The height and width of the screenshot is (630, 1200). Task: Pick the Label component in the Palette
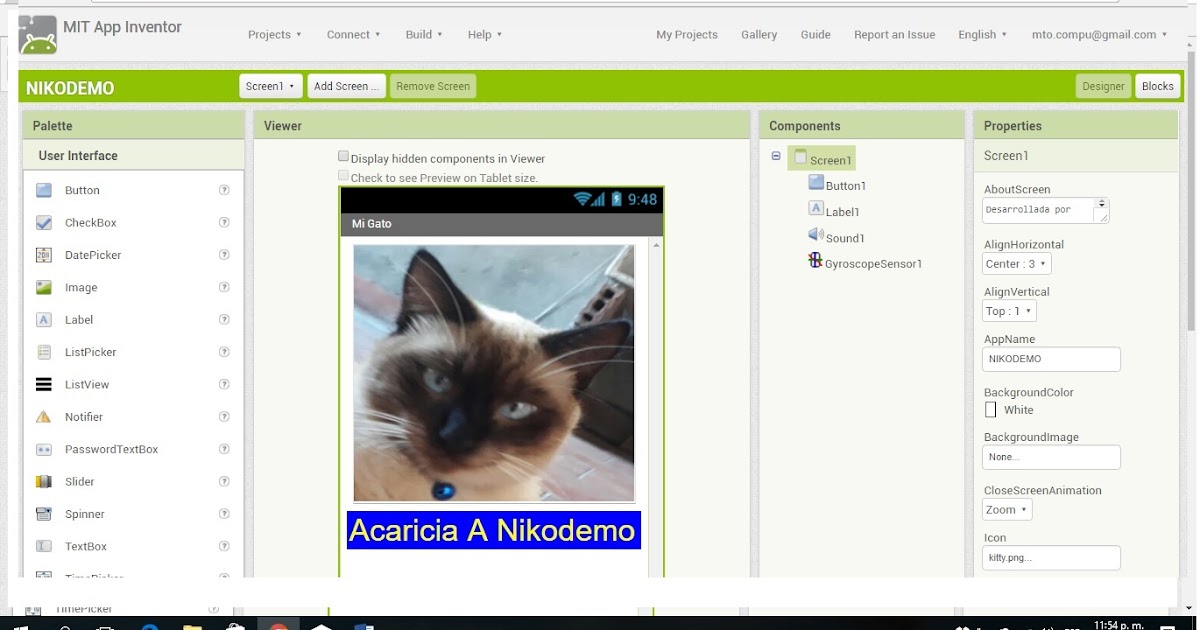click(80, 319)
